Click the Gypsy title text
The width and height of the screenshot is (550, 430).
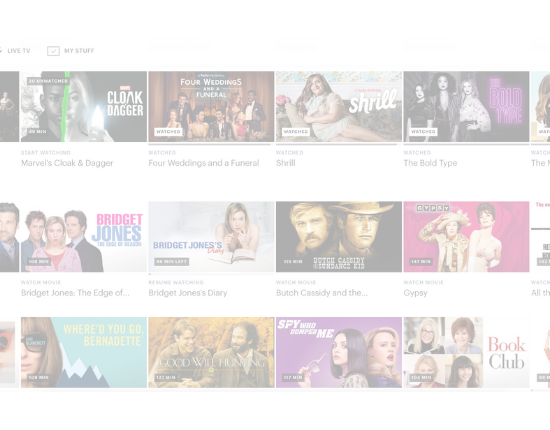416,293
